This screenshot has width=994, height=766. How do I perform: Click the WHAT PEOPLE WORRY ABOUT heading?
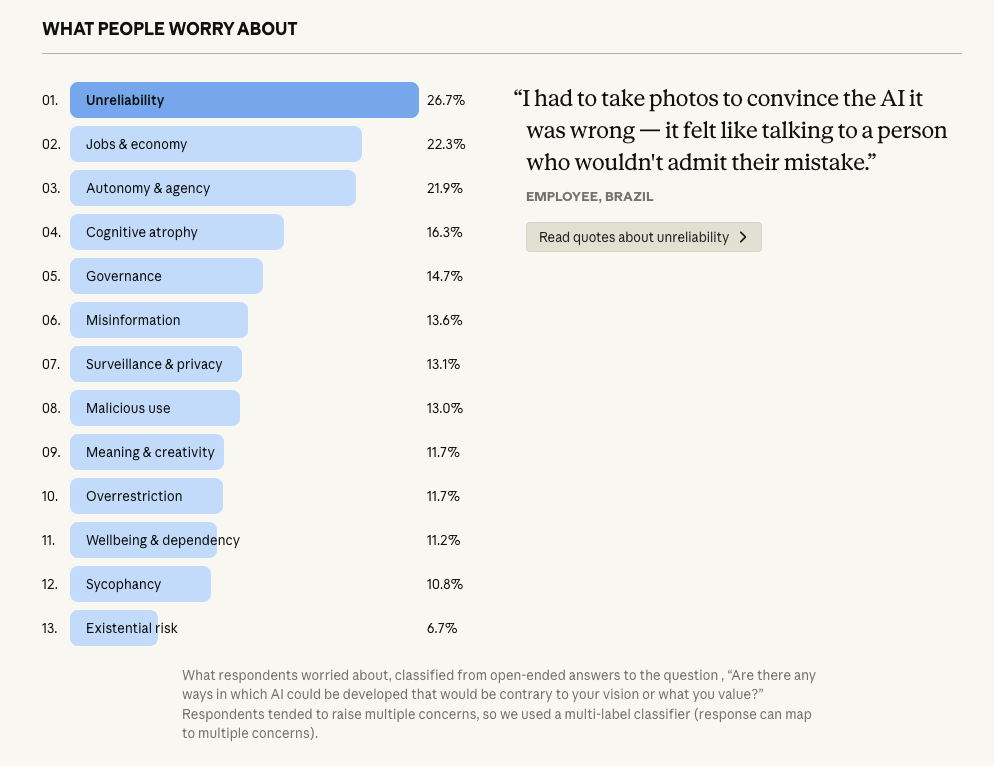pos(169,29)
